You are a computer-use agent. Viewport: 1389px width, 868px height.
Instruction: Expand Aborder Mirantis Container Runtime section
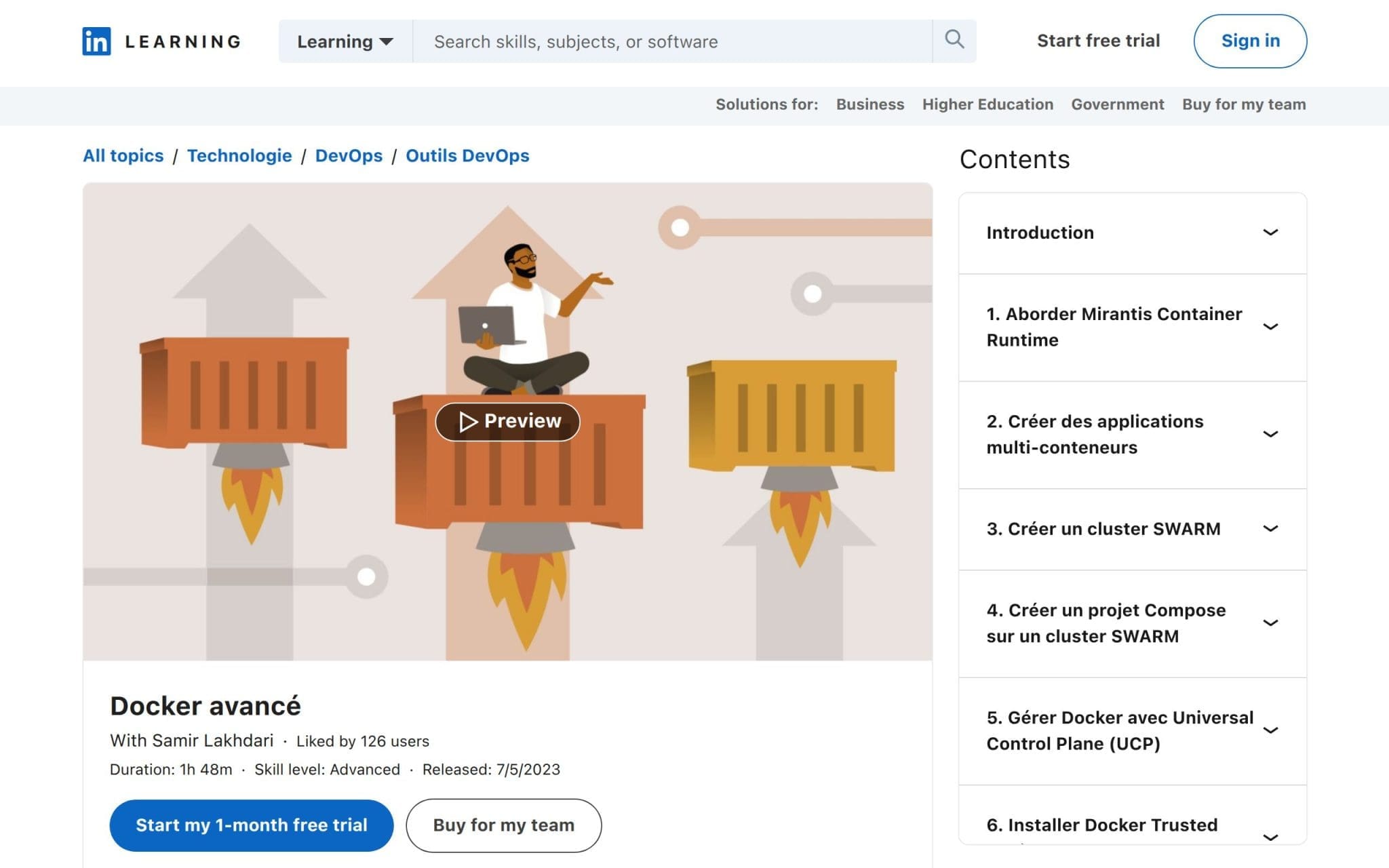point(1133,327)
